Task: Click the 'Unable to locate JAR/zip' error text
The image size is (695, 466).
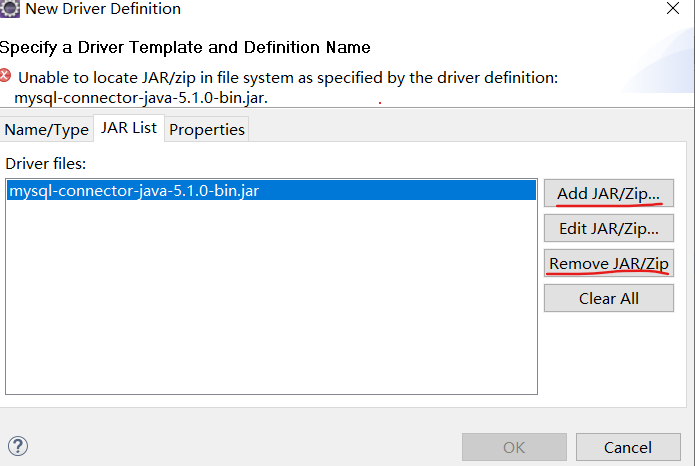Action: [286, 87]
